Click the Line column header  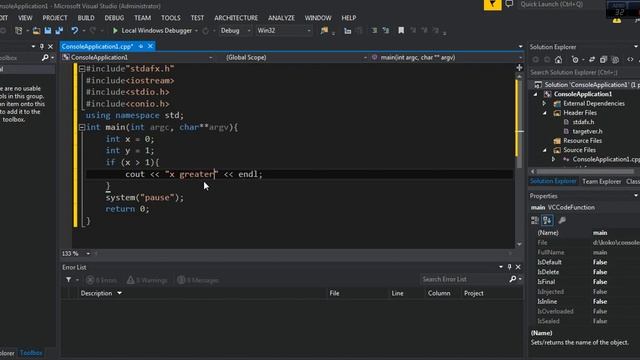tap(397, 293)
